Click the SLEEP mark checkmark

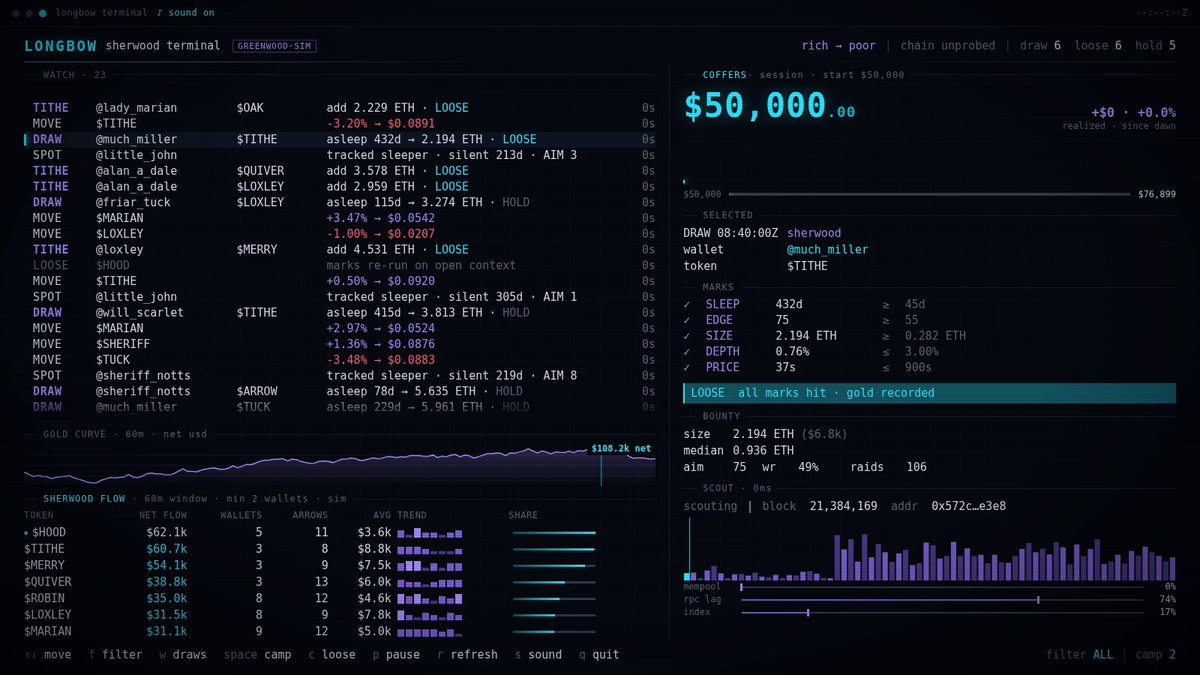(686, 304)
